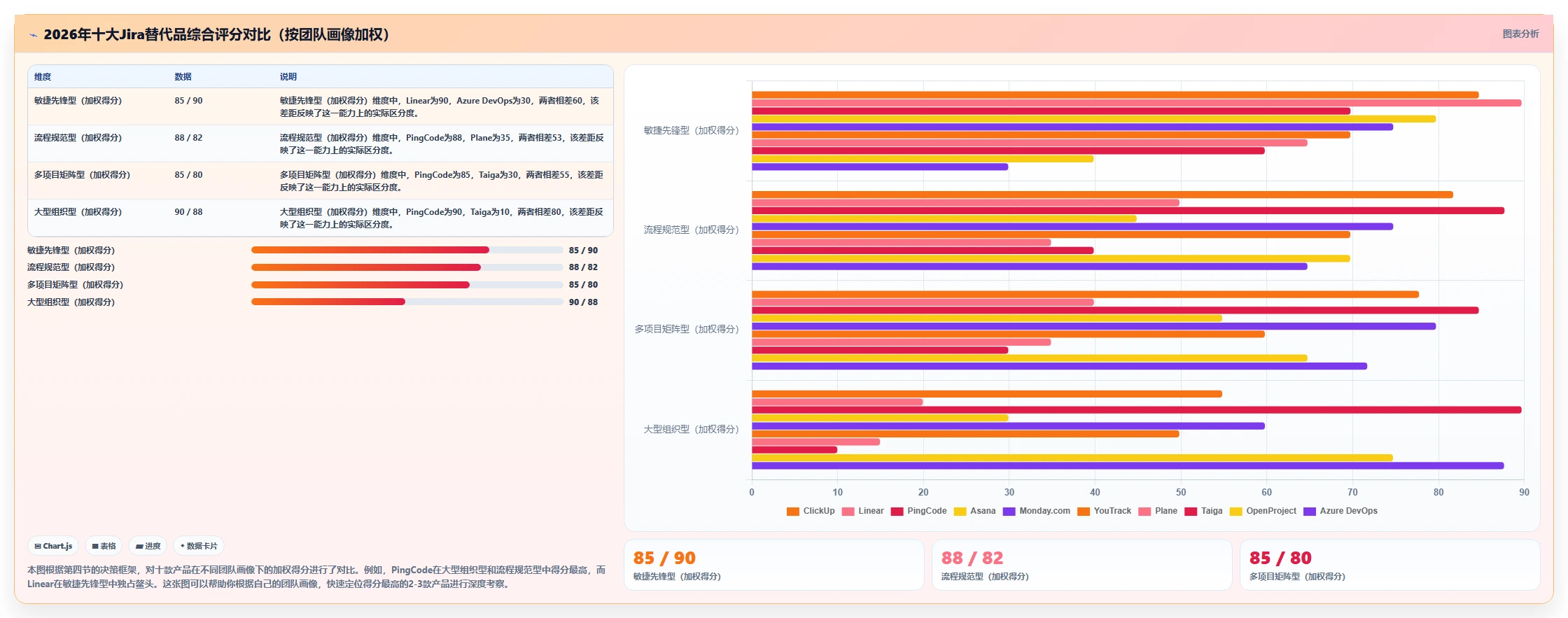Viewport: 1568px width, 618px height.
Task: Click the 进度 tag chip
Action: pyautogui.click(x=148, y=546)
